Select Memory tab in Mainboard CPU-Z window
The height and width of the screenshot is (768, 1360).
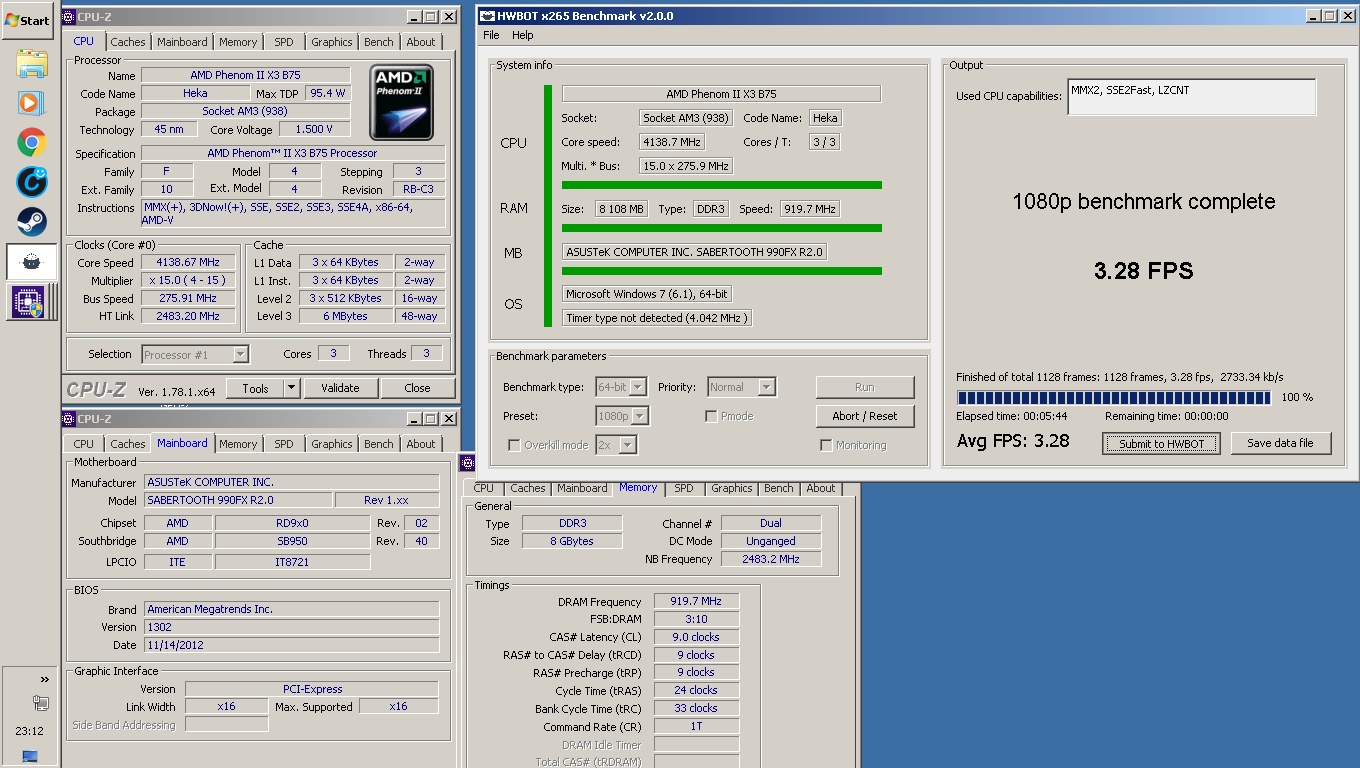238,444
